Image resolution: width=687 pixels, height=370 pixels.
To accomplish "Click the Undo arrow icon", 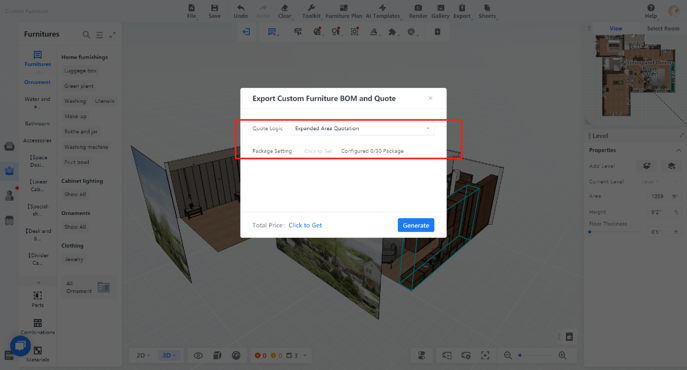I will (x=241, y=8).
